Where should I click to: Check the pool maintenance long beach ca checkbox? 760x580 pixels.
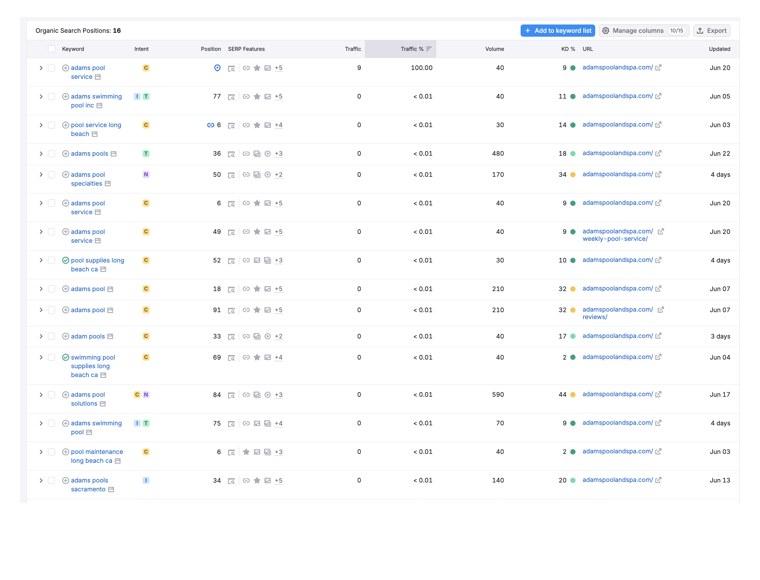pos(51,452)
